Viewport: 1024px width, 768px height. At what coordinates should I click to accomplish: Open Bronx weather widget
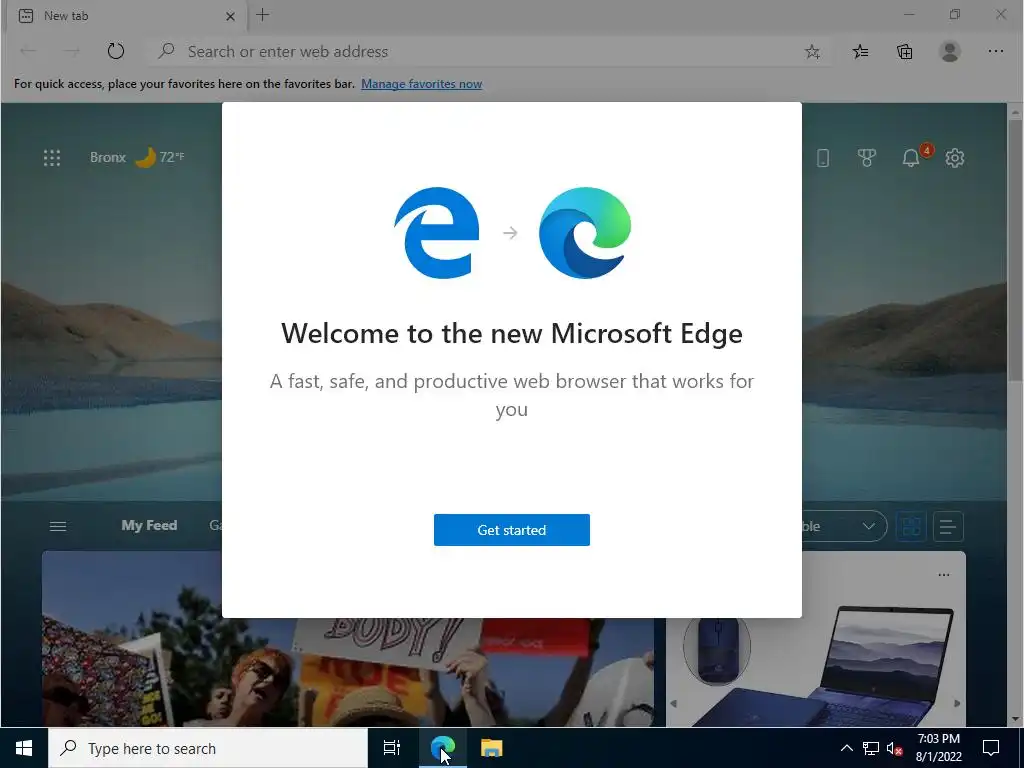137,157
